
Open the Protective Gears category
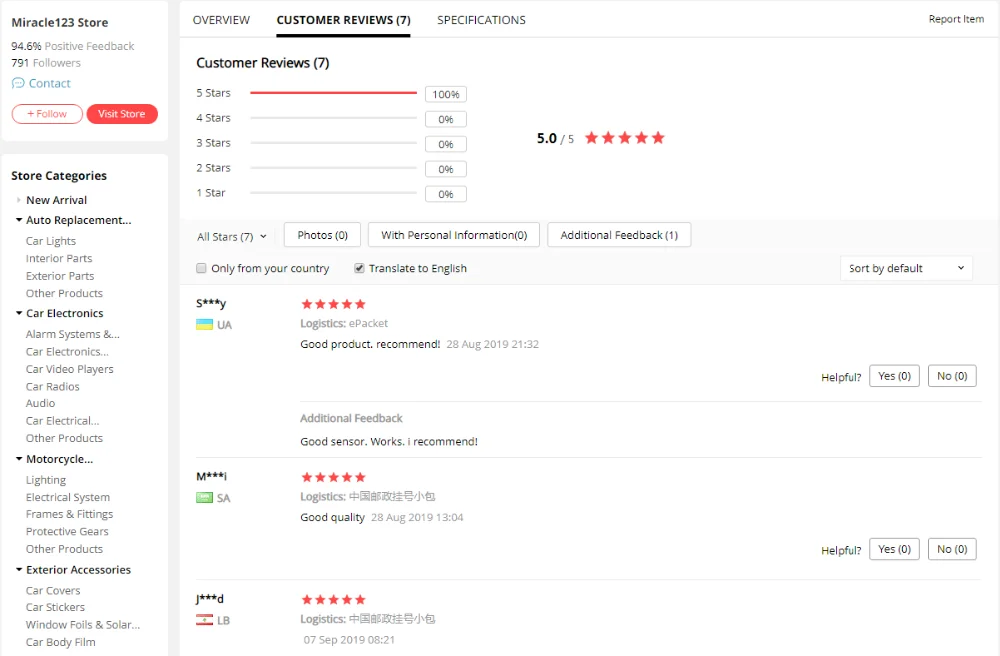tap(67, 531)
